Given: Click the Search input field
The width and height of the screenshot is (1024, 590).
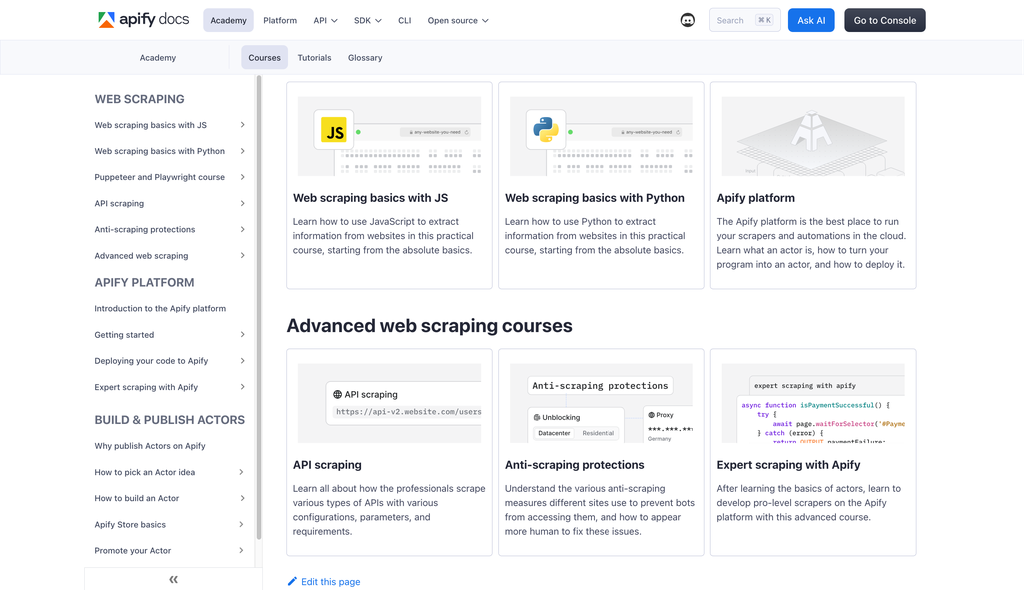Looking at the screenshot, I should (x=744, y=20).
